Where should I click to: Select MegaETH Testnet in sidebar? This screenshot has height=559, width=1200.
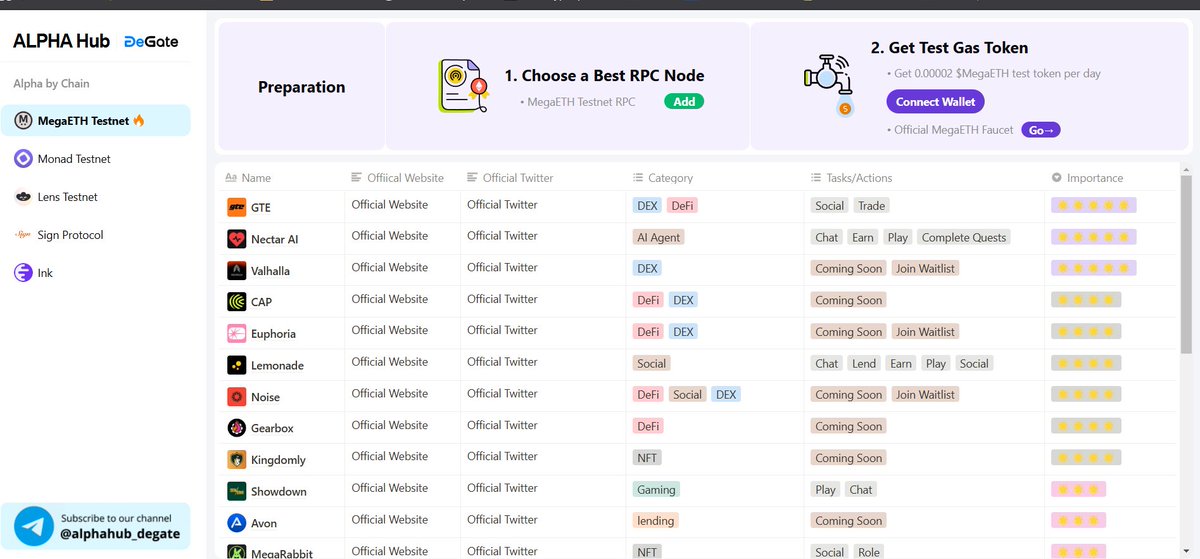(96, 121)
